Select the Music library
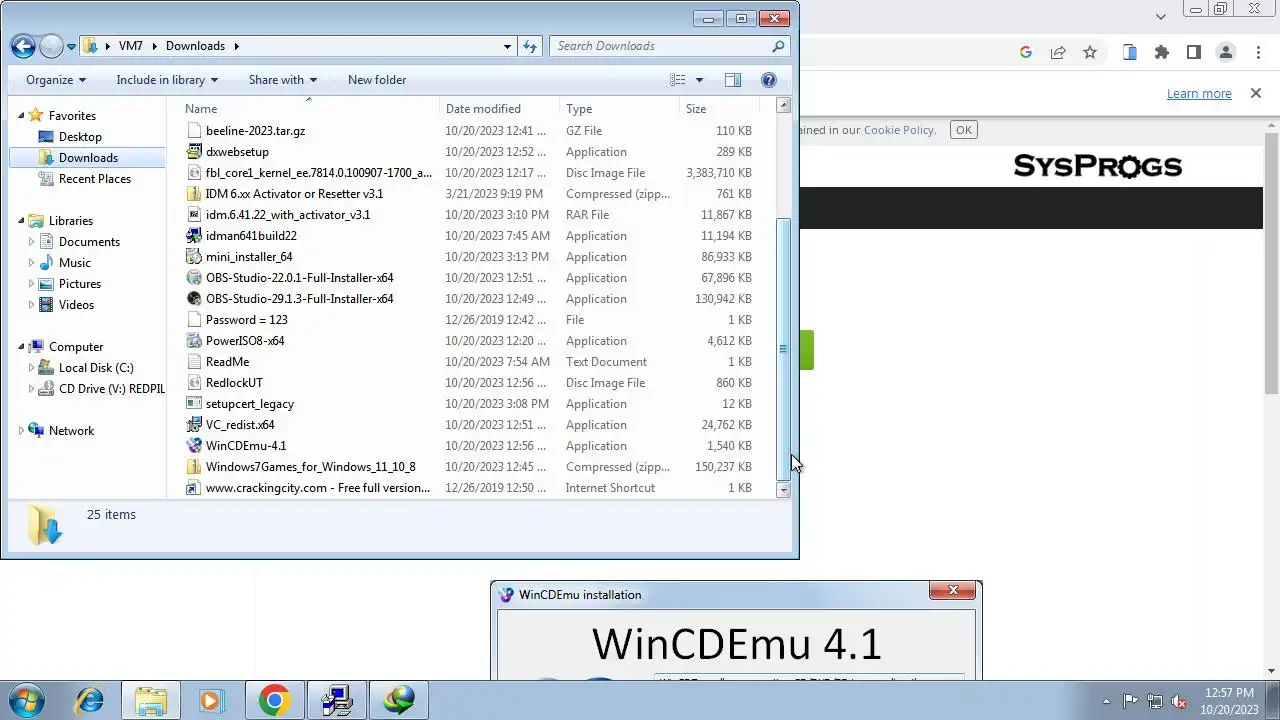 74,263
